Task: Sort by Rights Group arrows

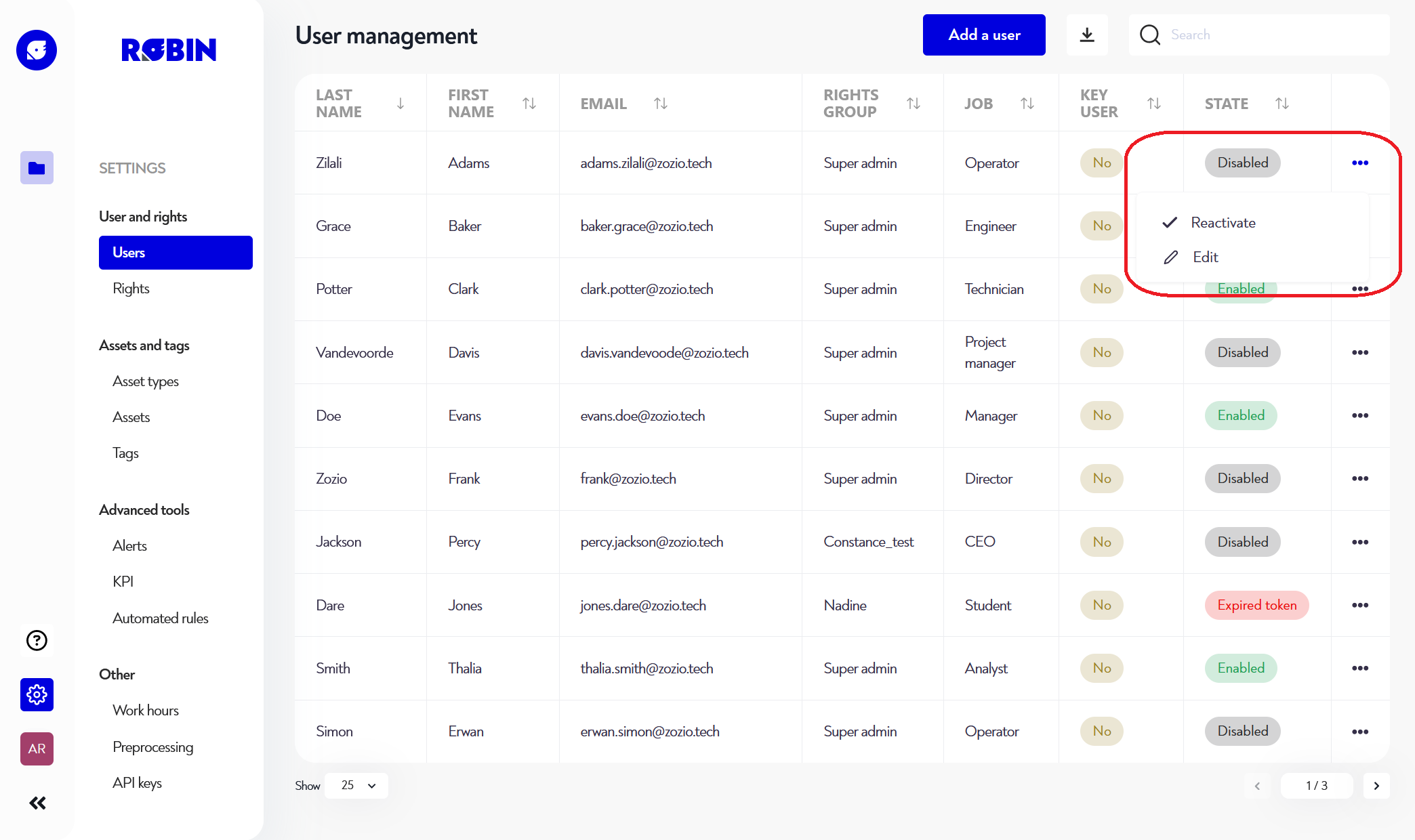Action: pos(914,104)
